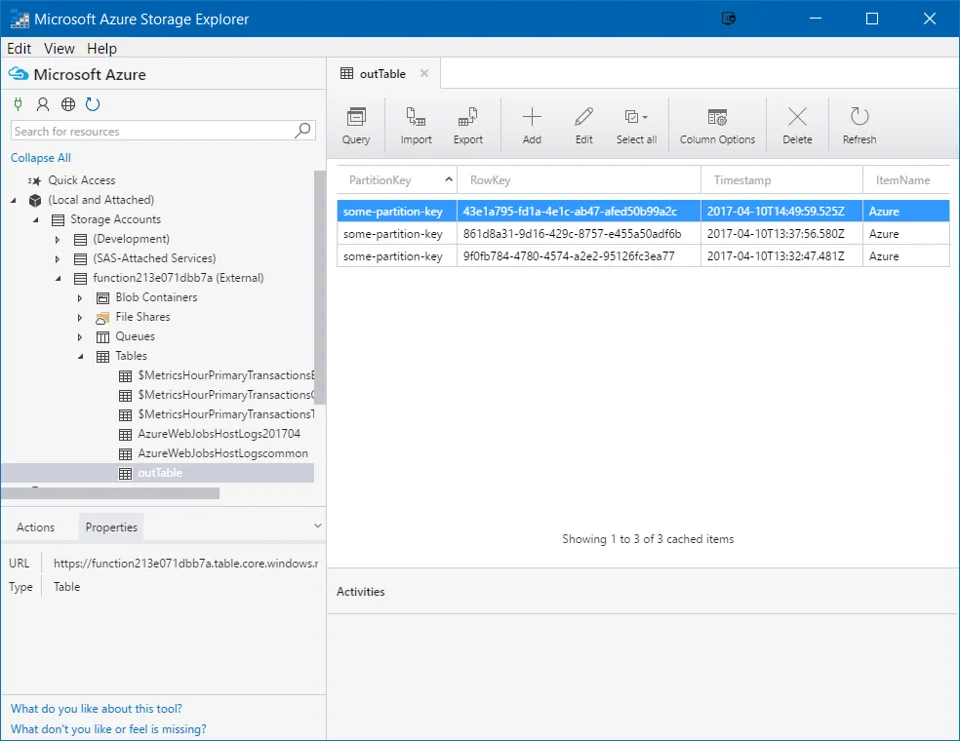Expand the Queues node

coord(80,337)
